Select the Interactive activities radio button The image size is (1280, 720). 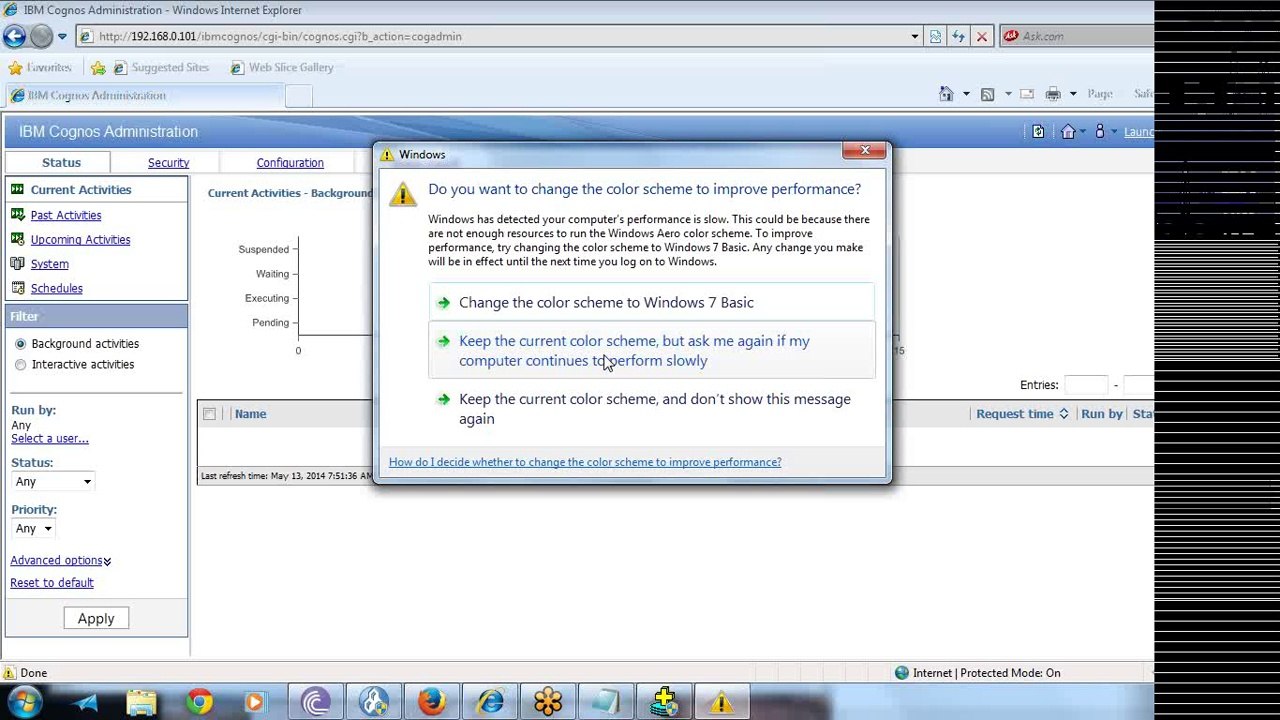point(20,365)
